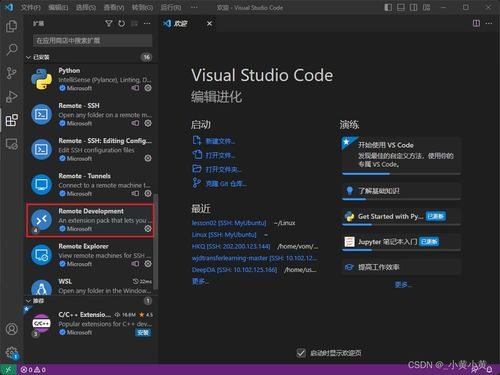Viewport: 500px width, 375px height.
Task: Click More link under walkthroughs
Action: tap(403, 285)
